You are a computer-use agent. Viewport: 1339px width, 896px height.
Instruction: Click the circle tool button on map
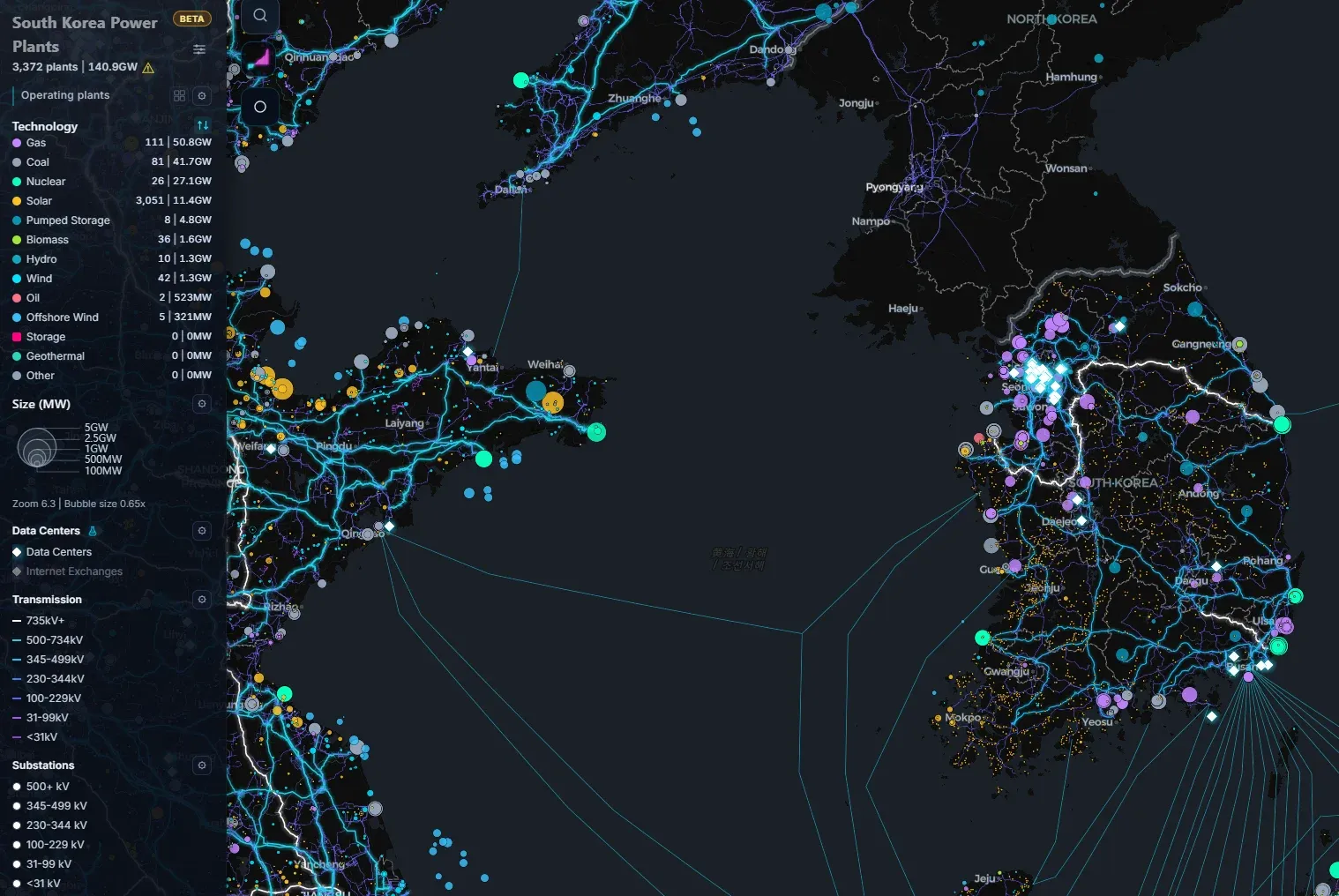(x=259, y=107)
